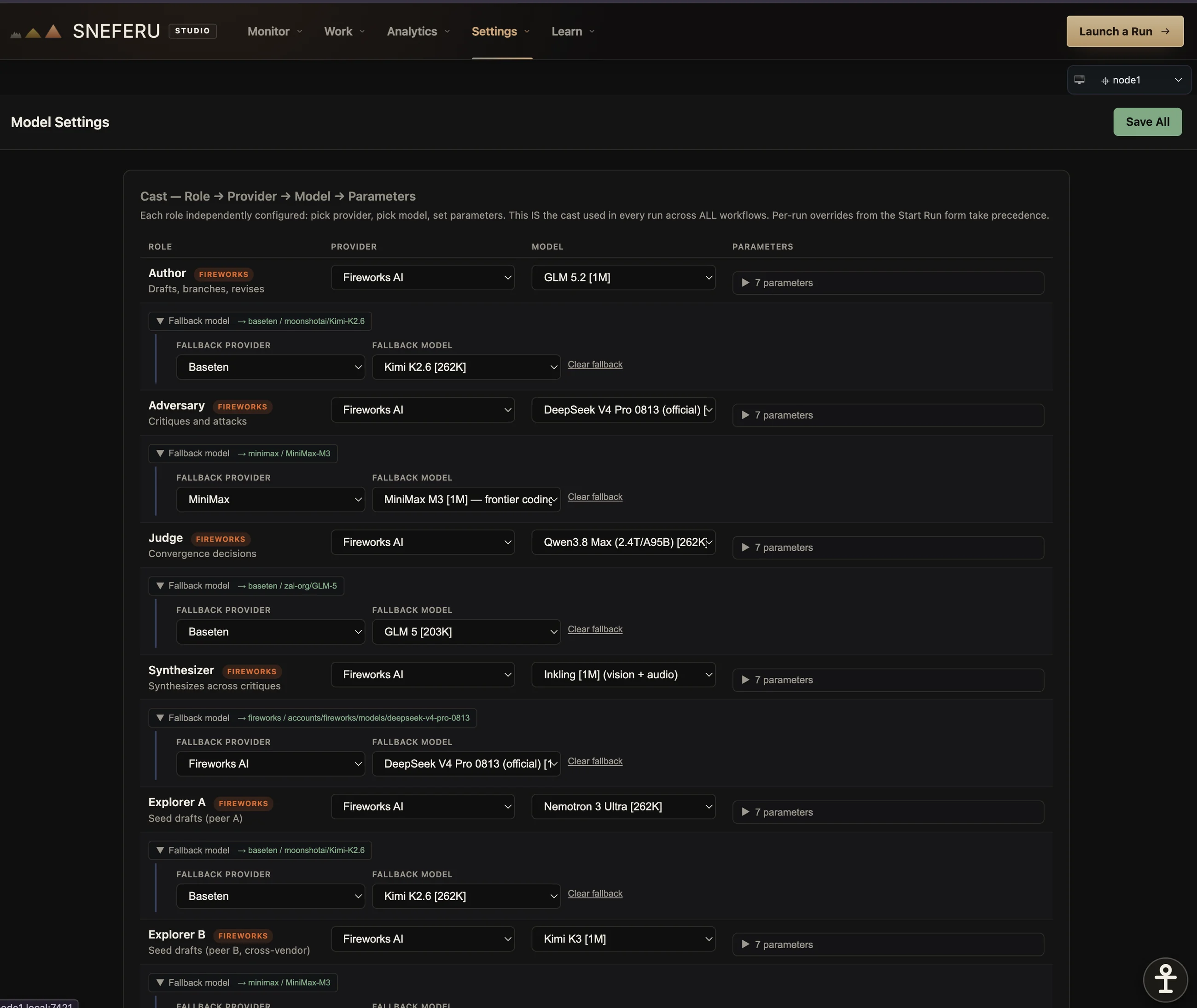Viewport: 1197px width, 1008px height.
Task: Clear fallback for the Synthesizer role
Action: pyautogui.click(x=595, y=761)
